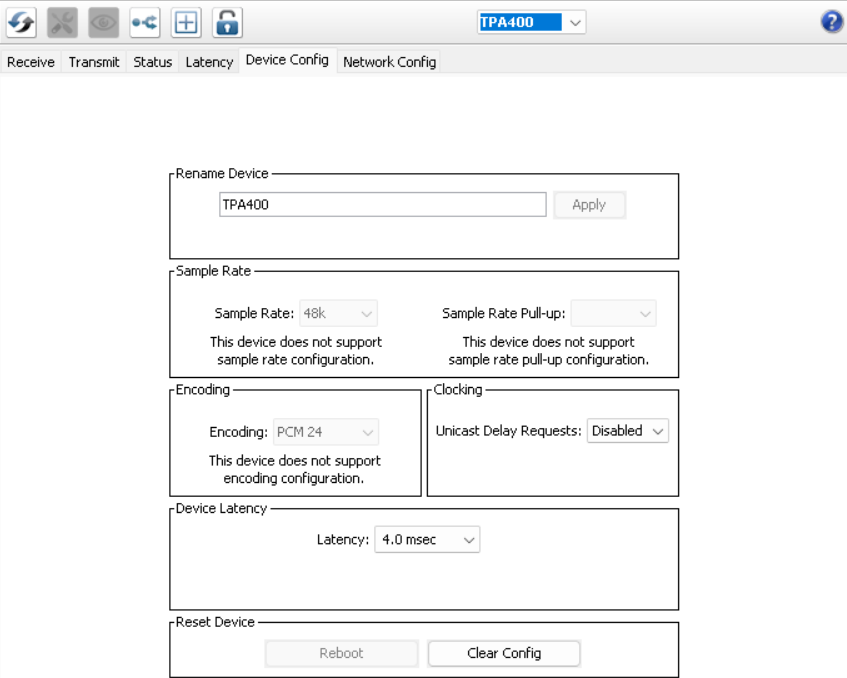Click the Apply button for rename
The height and width of the screenshot is (678, 847).
pyautogui.click(x=589, y=205)
